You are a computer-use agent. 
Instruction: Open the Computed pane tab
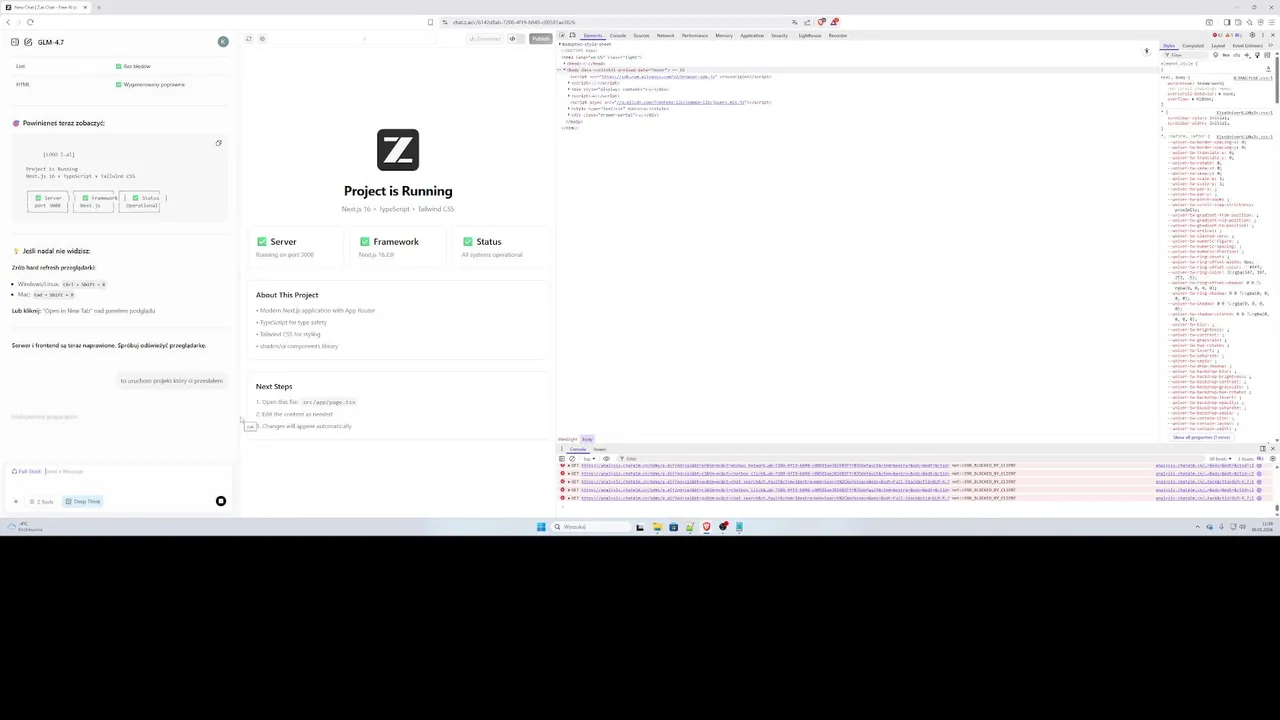1193,45
